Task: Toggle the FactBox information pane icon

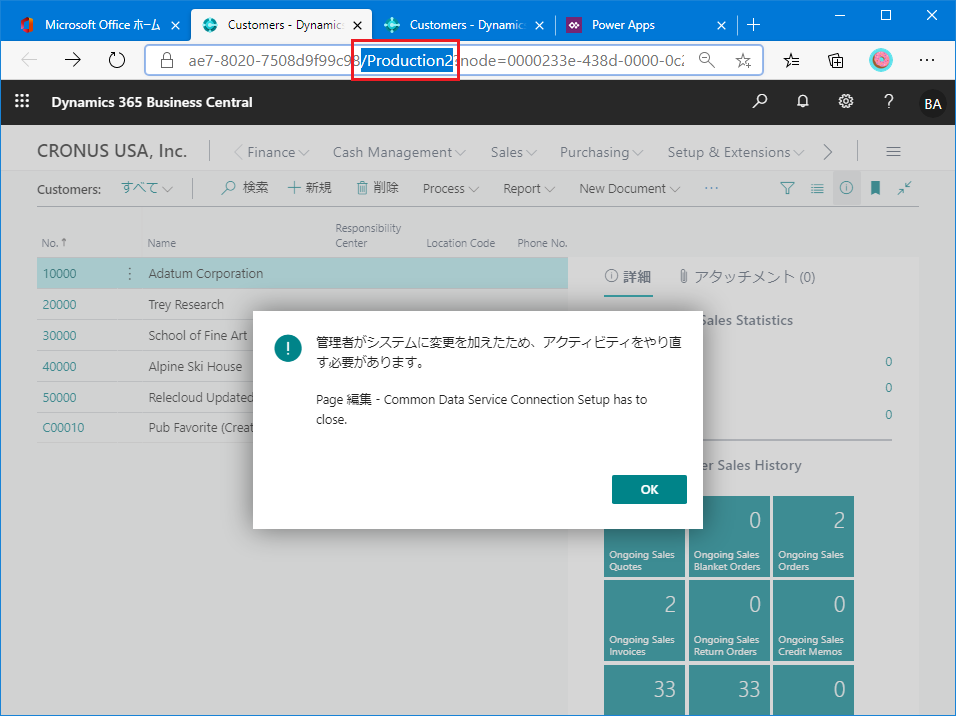Action: point(846,188)
